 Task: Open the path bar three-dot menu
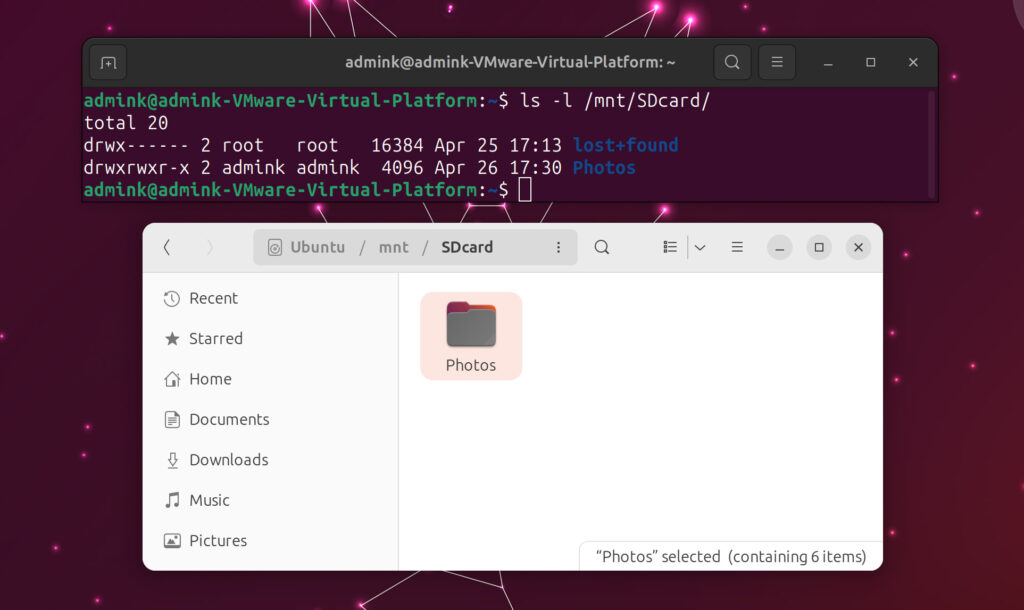point(558,247)
